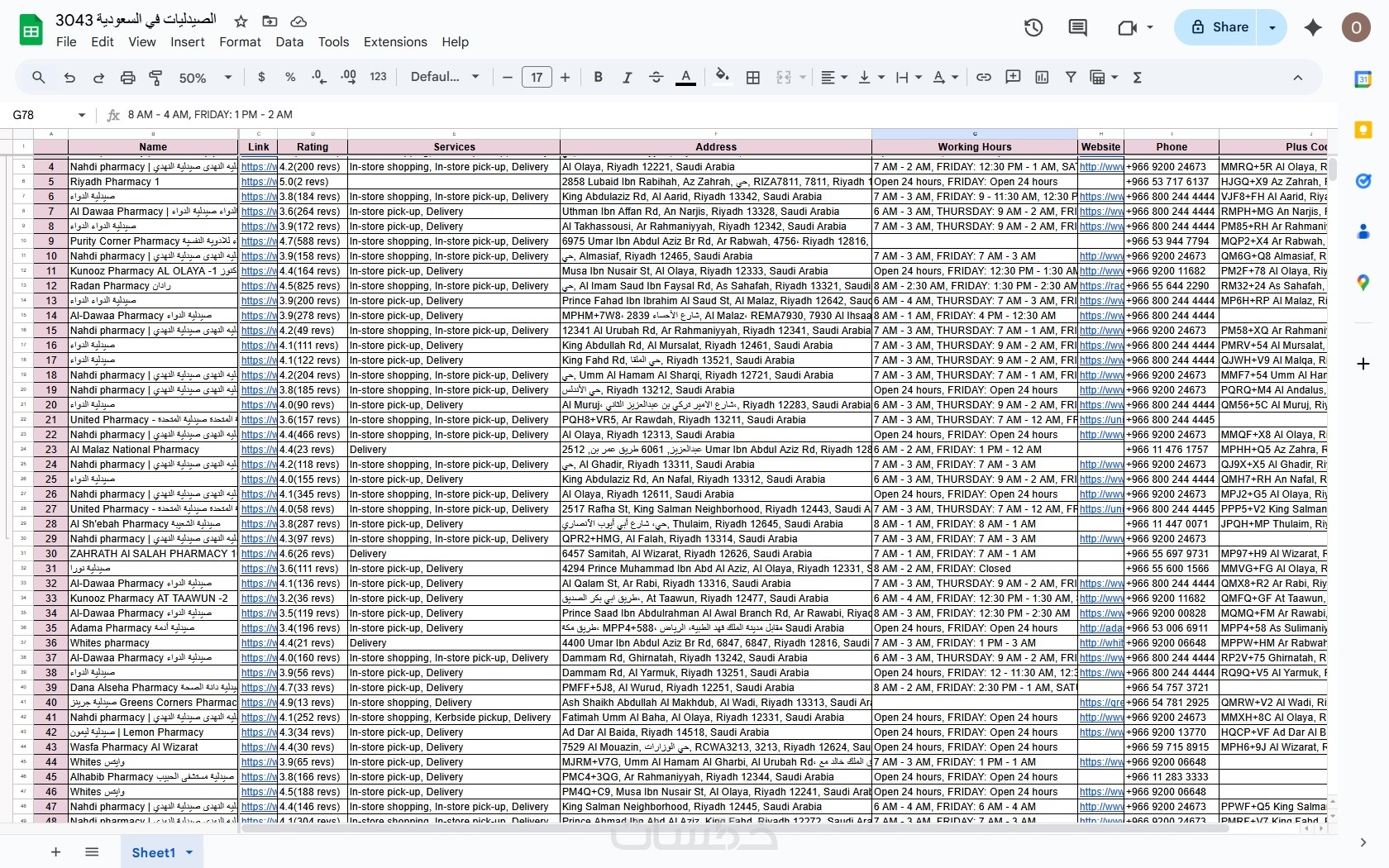The width and height of the screenshot is (1389, 868).
Task: Search the menus magnifier icon
Action: click(x=39, y=77)
